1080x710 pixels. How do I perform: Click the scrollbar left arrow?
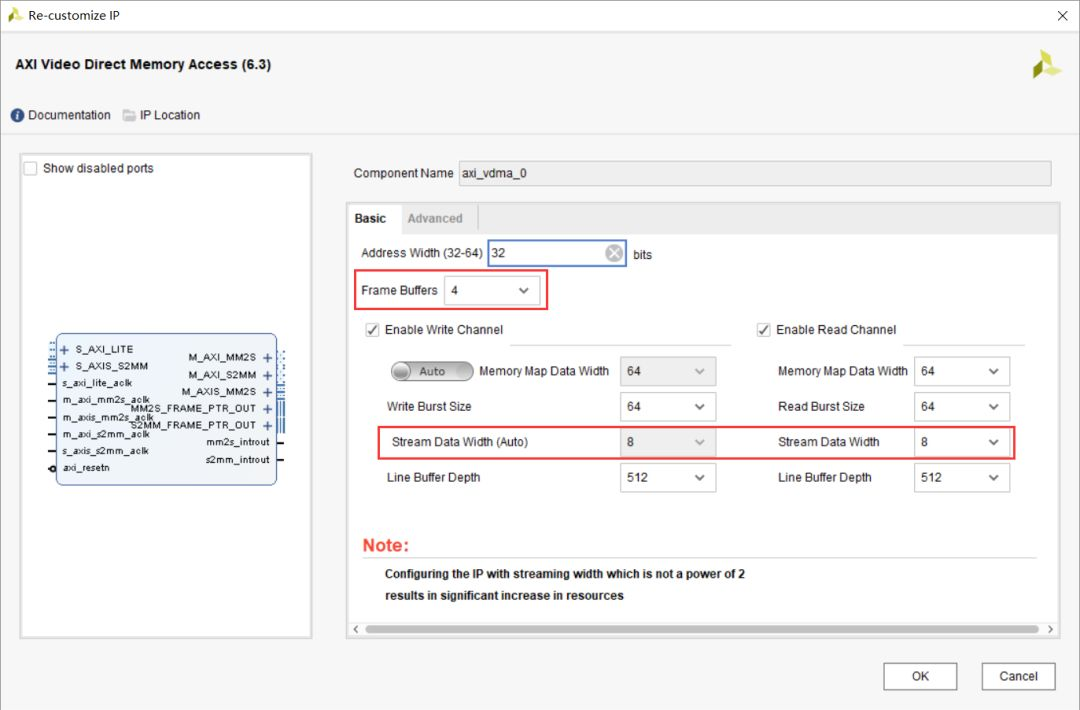coord(355,629)
